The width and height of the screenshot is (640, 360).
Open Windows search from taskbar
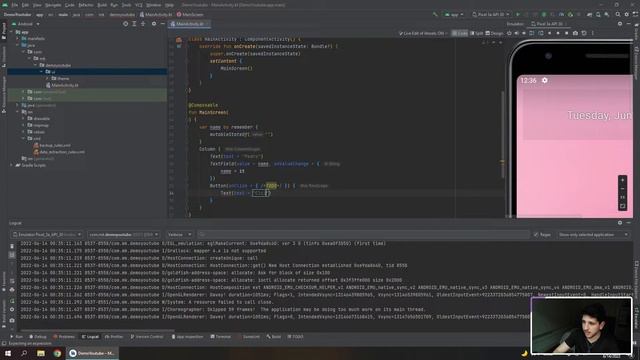click(24, 353)
